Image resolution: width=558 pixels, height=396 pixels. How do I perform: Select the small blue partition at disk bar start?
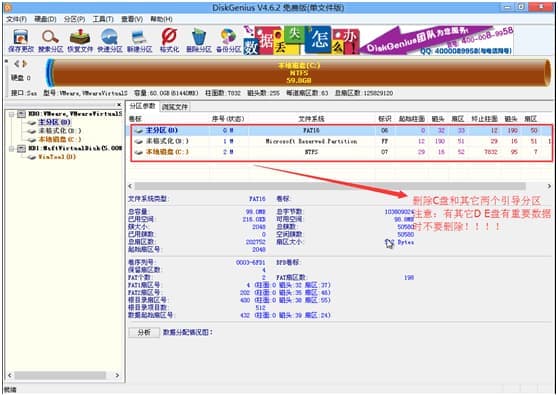(x=50, y=73)
